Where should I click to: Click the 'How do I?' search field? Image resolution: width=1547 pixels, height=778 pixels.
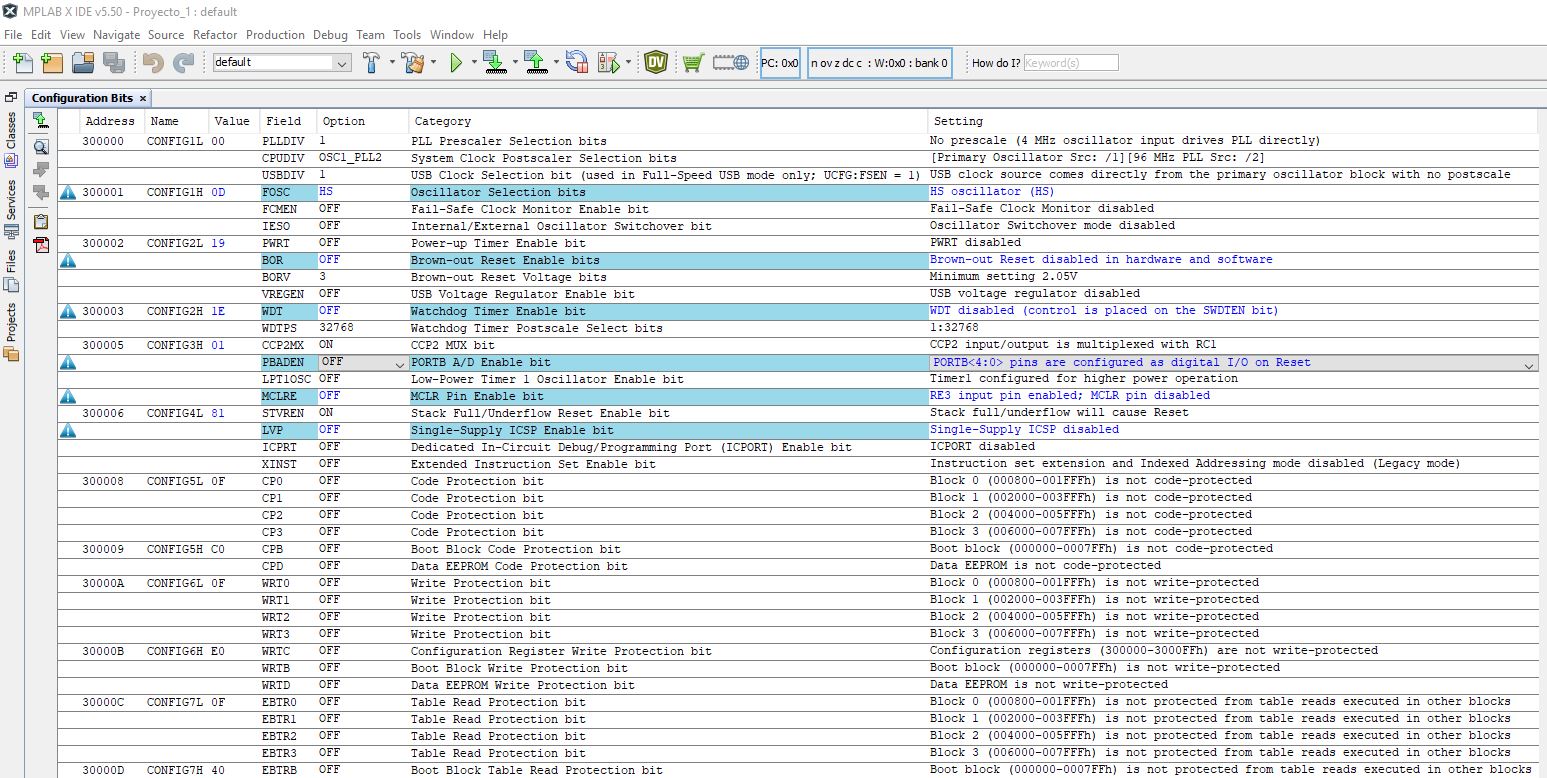[1071, 63]
